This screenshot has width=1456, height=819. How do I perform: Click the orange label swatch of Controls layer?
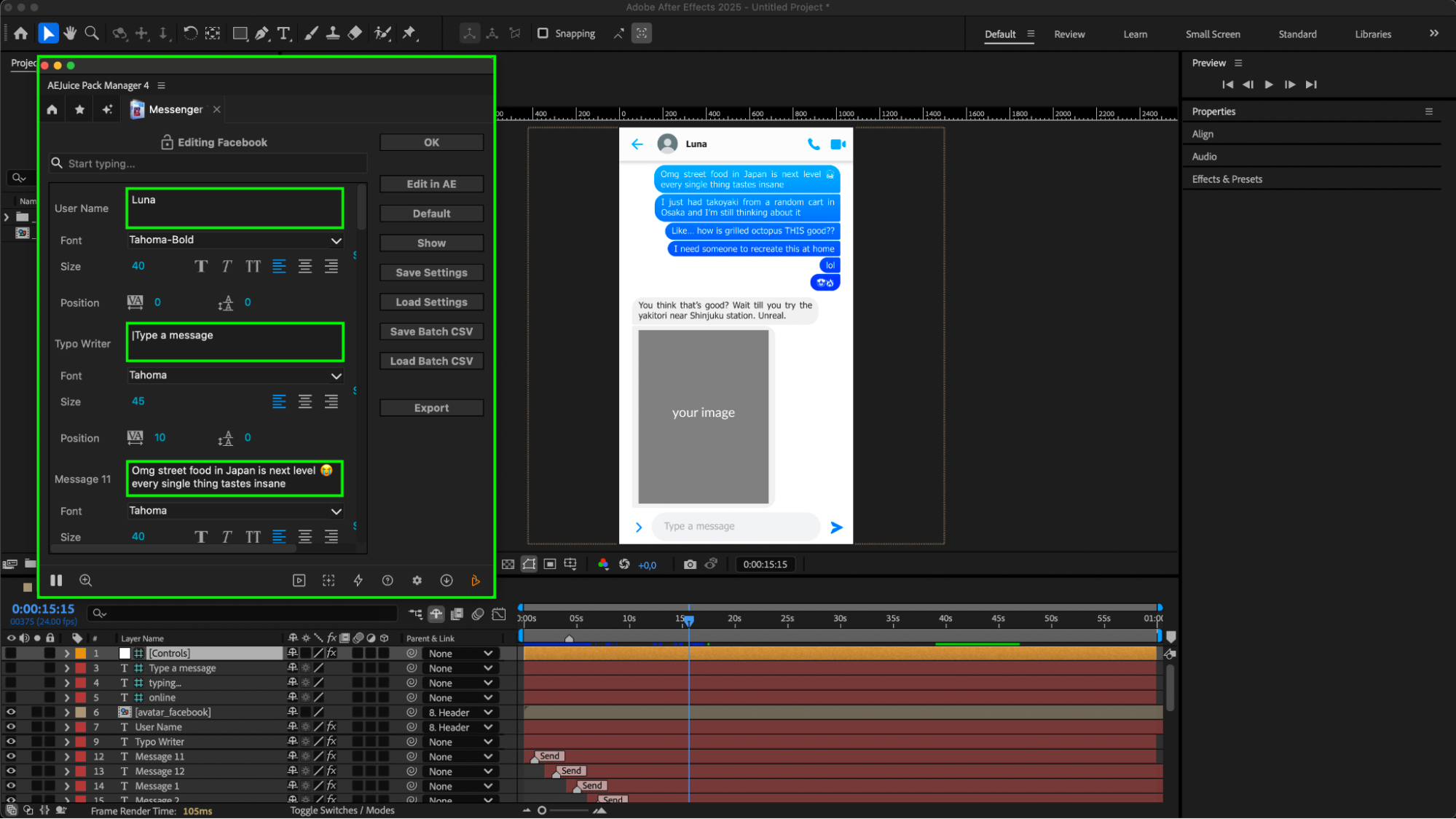click(81, 654)
